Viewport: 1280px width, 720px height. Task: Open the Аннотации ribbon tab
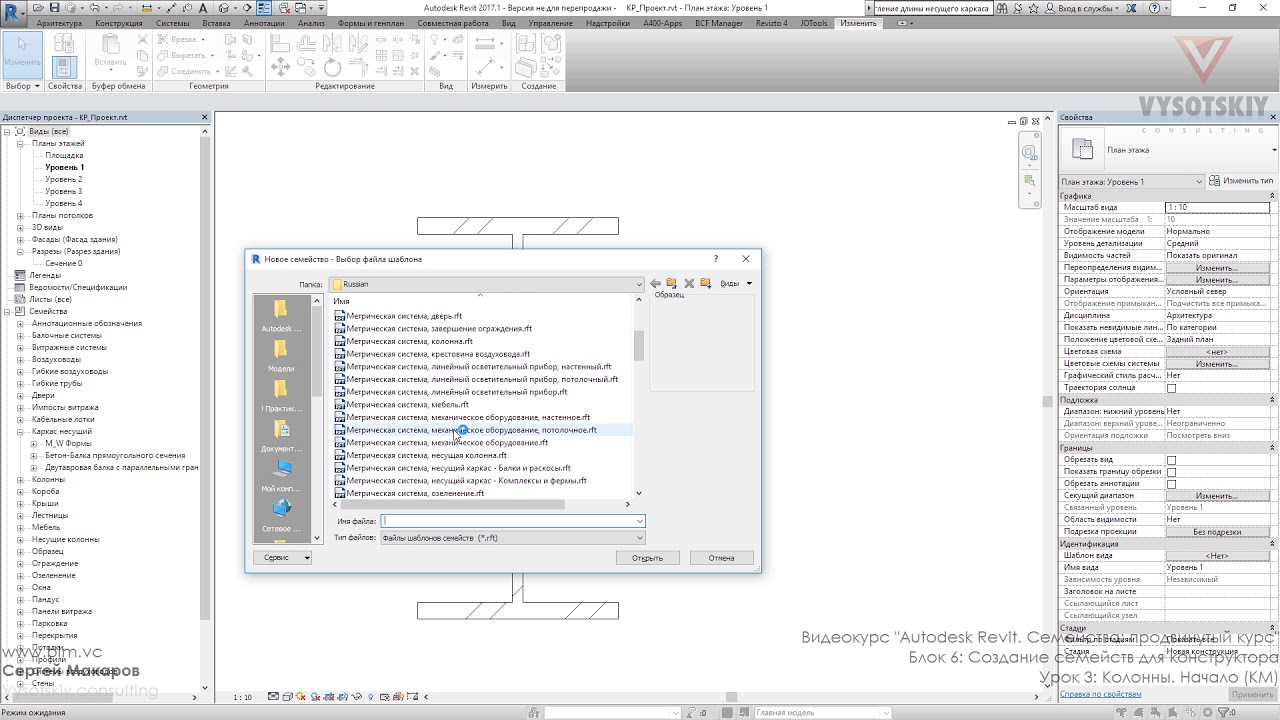click(x=264, y=22)
